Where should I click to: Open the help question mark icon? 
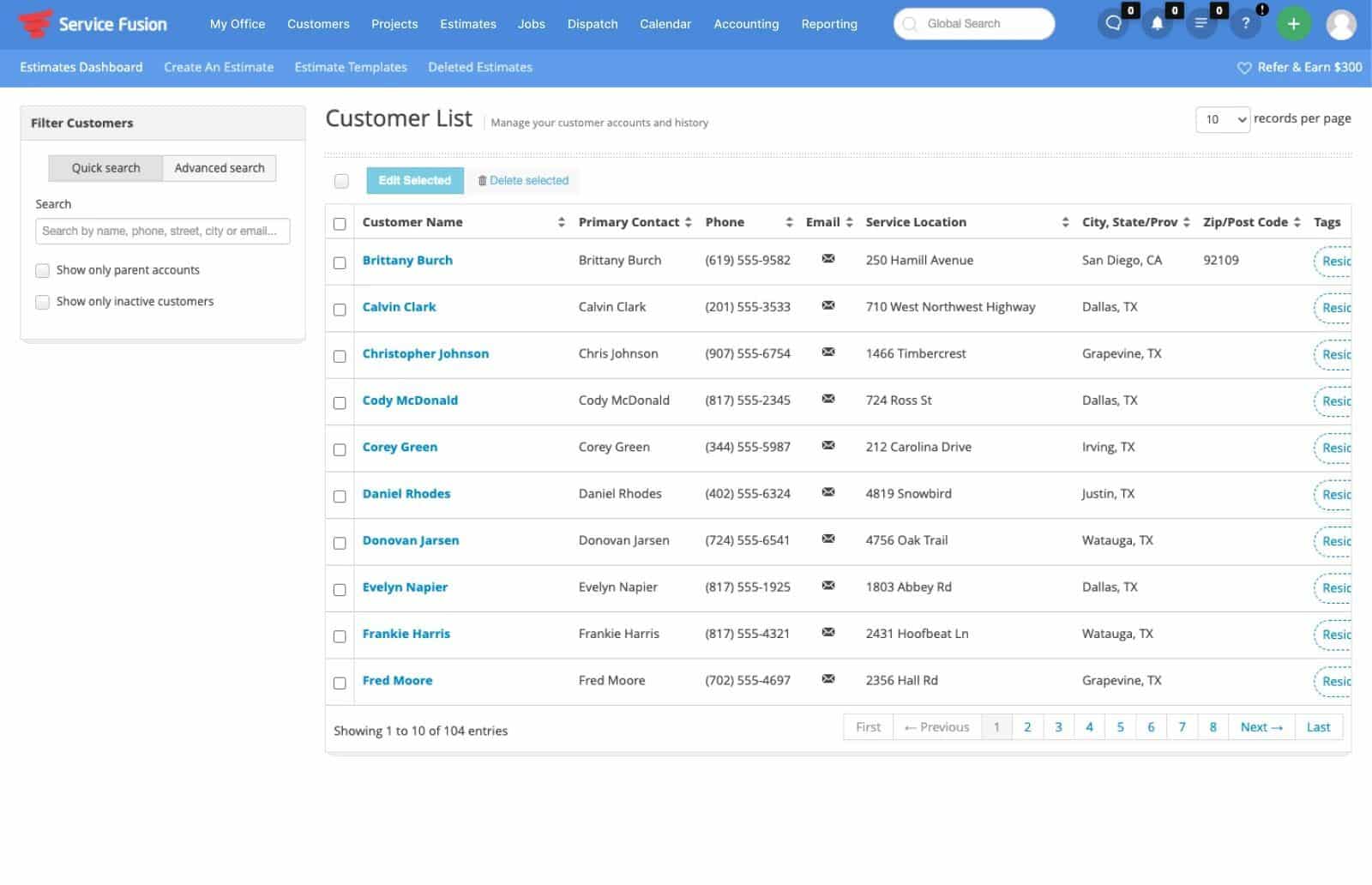coord(1245,23)
